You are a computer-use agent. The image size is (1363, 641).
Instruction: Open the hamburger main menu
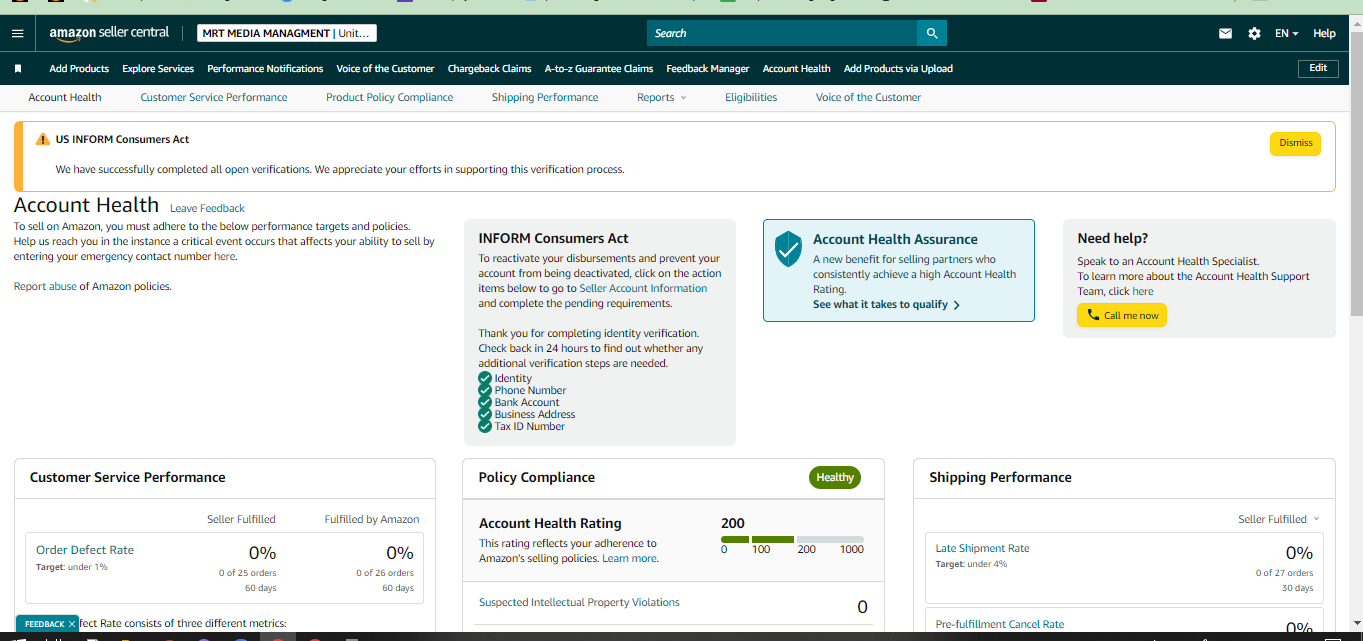point(17,33)
